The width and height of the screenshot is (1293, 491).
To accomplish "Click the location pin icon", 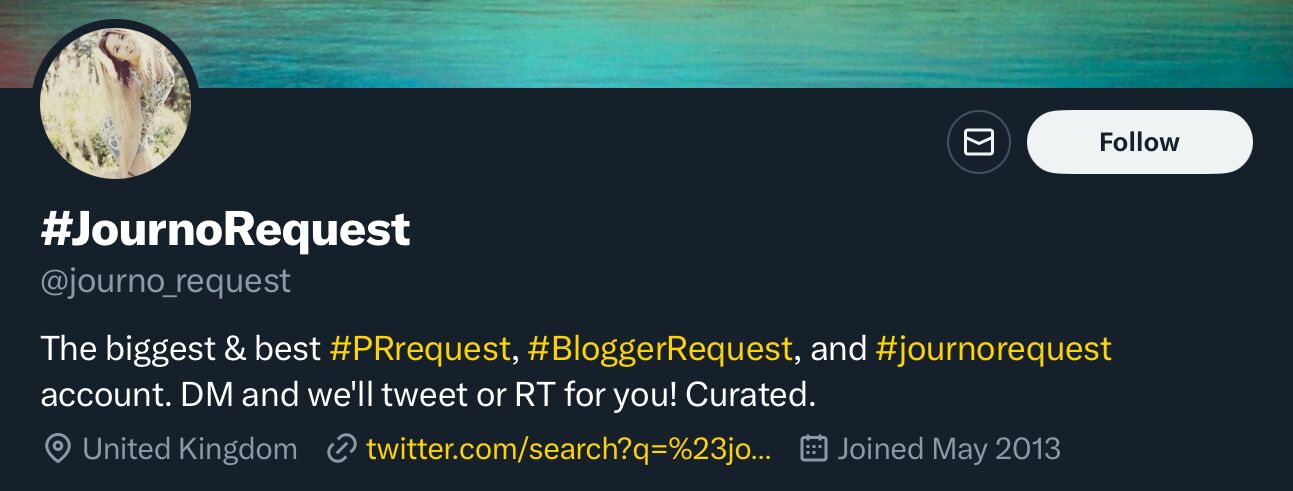I will (58, 449).
